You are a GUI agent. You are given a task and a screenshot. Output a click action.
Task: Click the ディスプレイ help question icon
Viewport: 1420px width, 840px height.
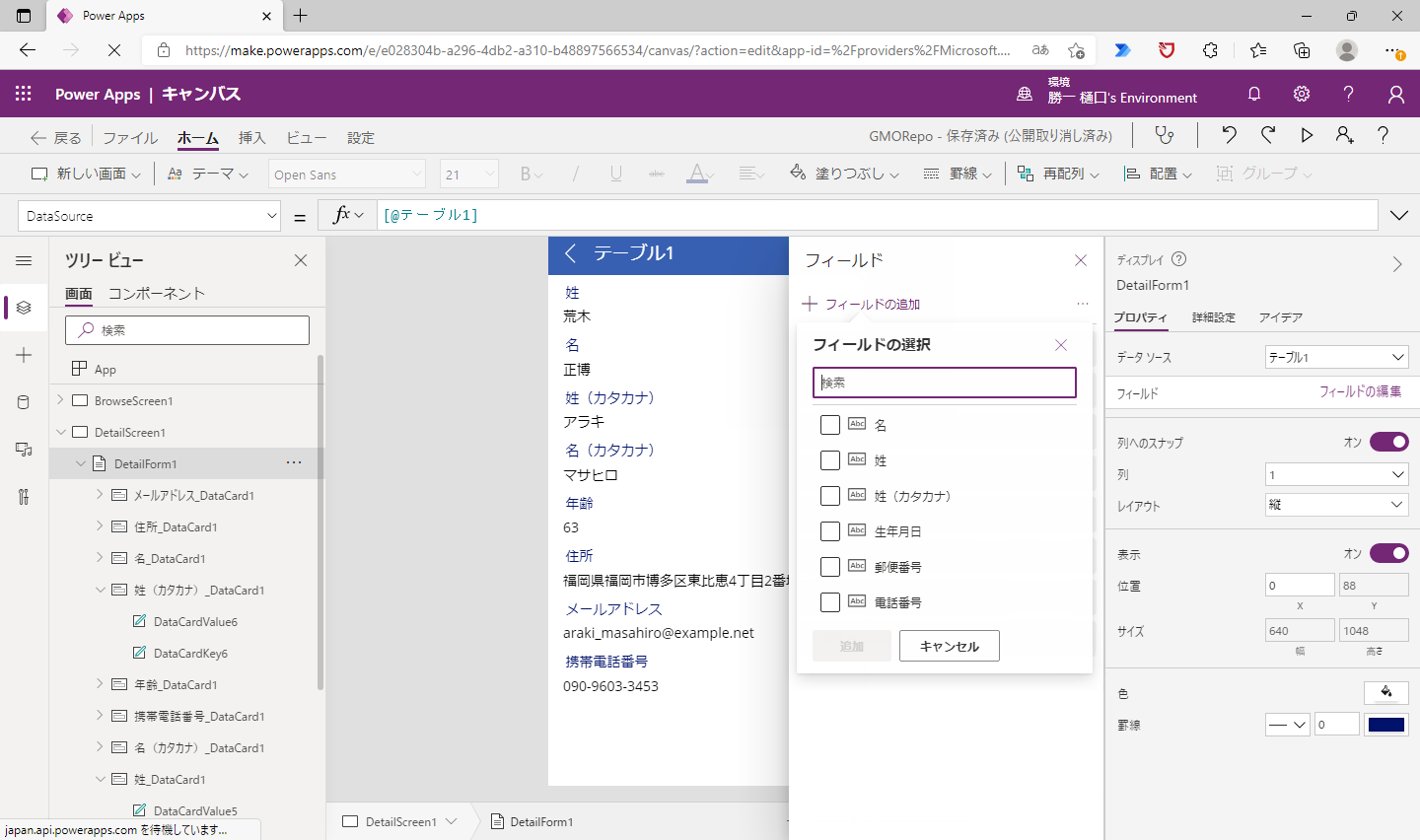tap(1178, 259)
